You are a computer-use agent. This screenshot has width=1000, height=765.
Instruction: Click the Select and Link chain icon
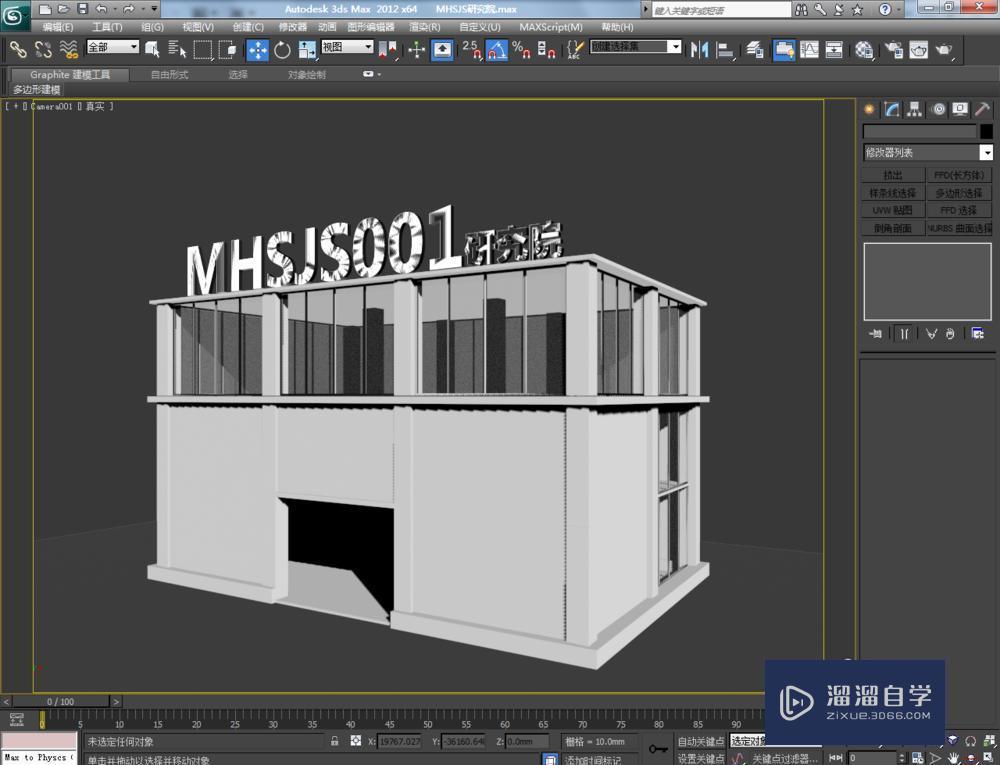point(18,50)
